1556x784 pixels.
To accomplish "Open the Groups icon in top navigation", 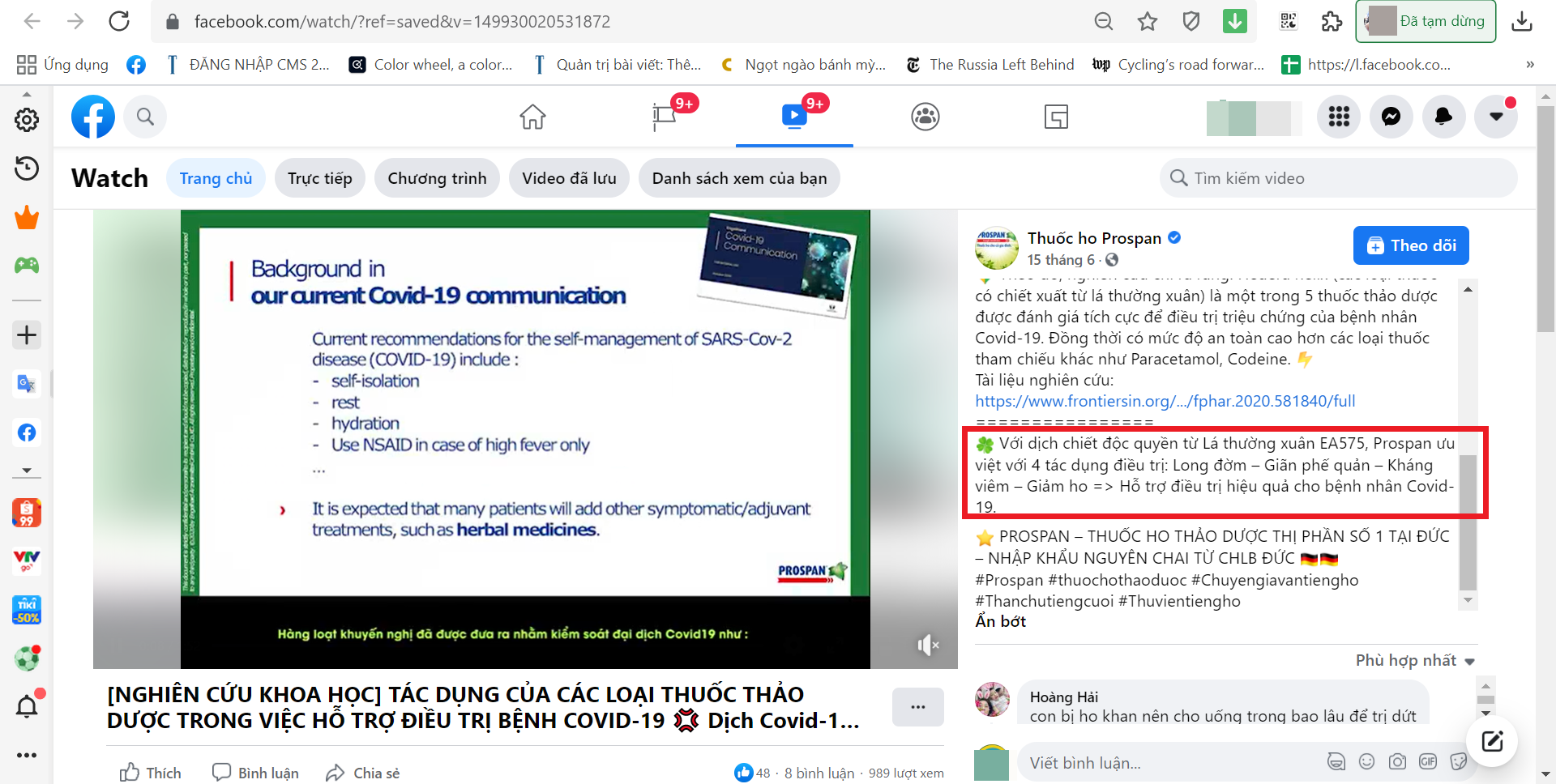I will click(925, 117).
